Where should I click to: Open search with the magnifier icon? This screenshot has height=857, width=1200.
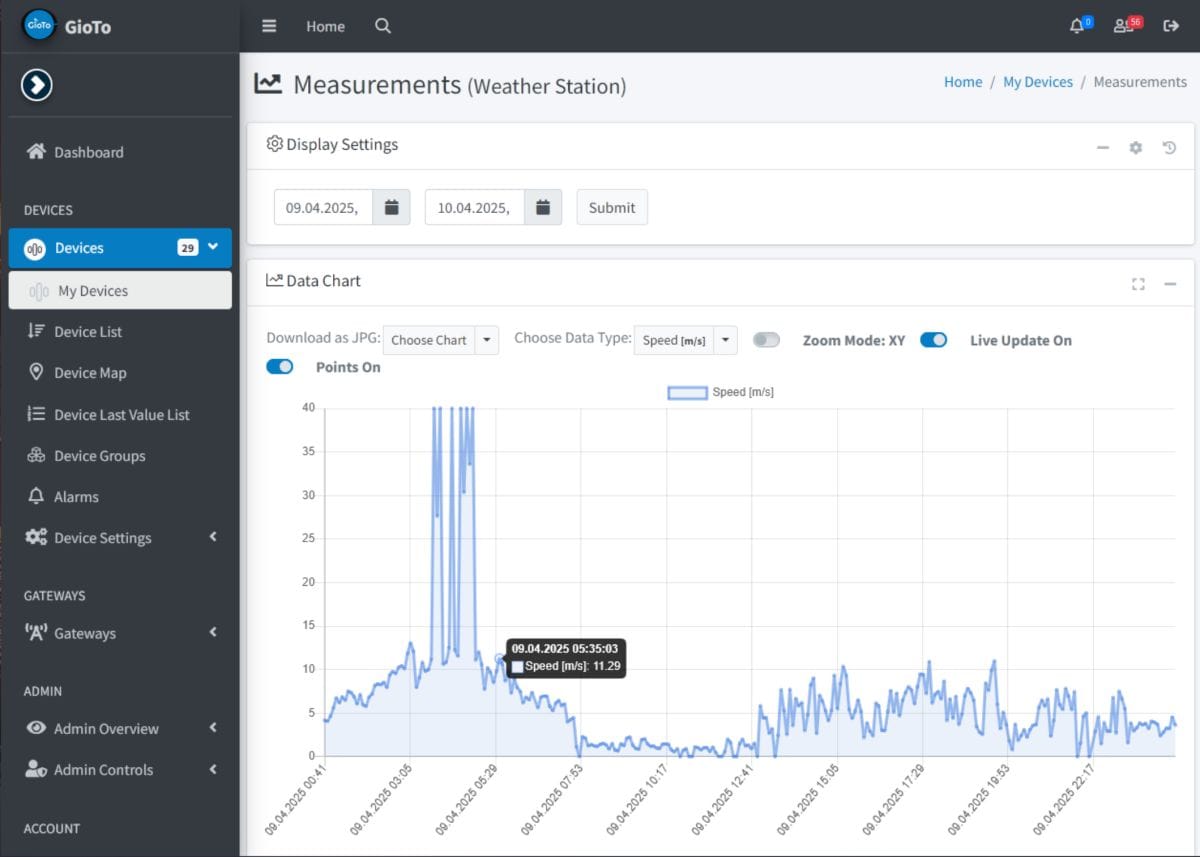point(383,26)
